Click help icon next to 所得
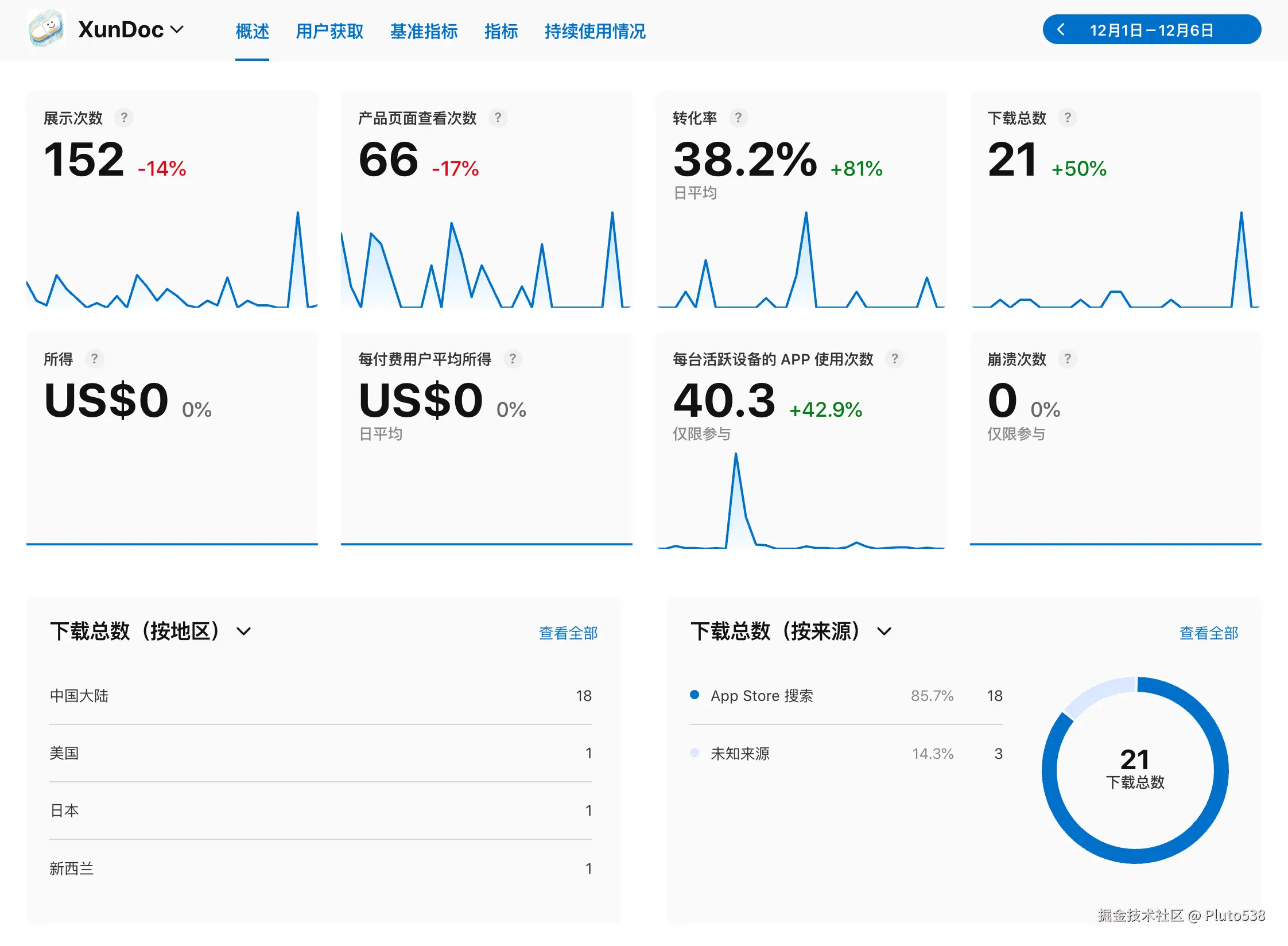 pos(94,359)
